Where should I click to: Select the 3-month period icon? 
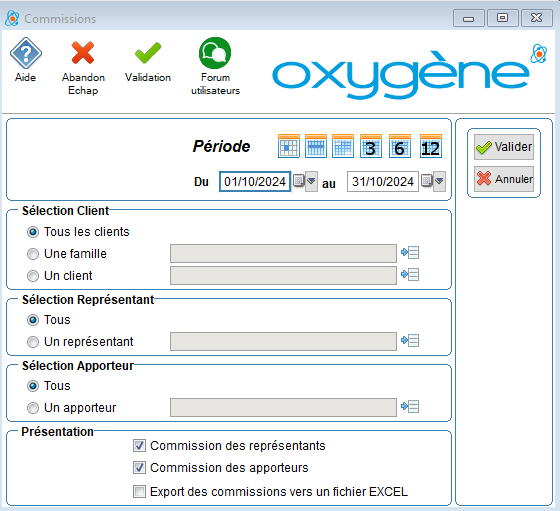(x=371, y=146)
